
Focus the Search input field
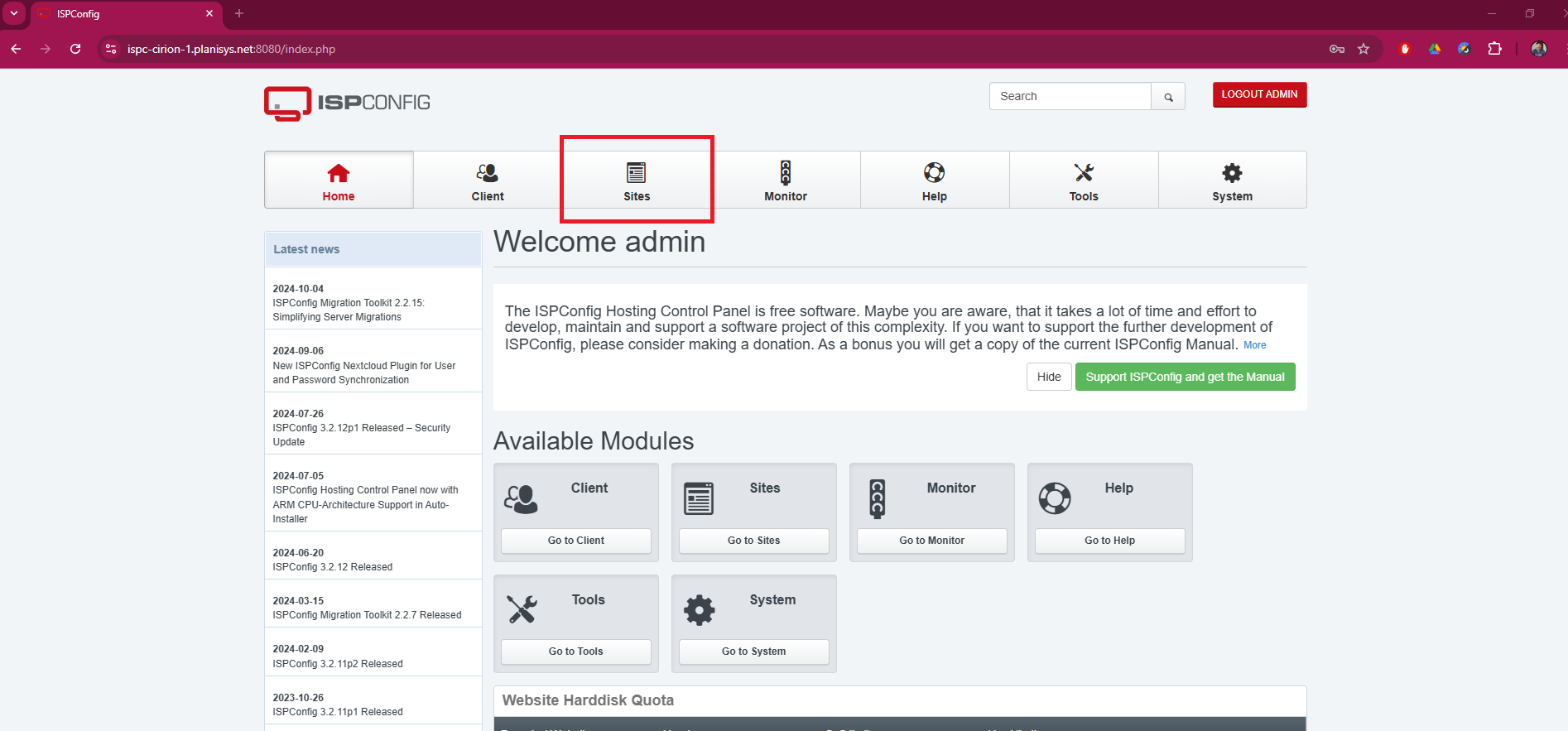point(1070,96)
